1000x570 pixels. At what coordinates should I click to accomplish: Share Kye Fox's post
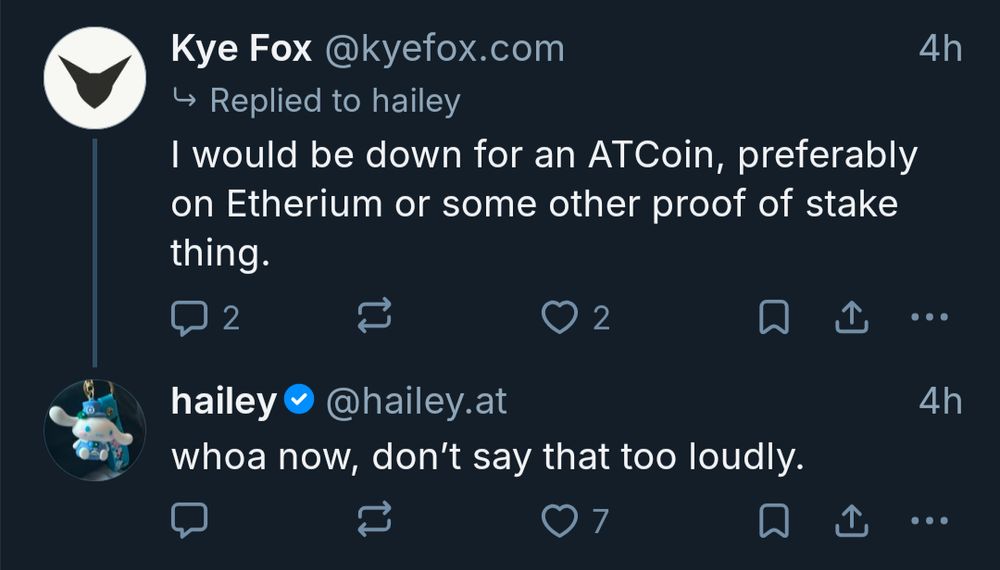click(849, 318)
